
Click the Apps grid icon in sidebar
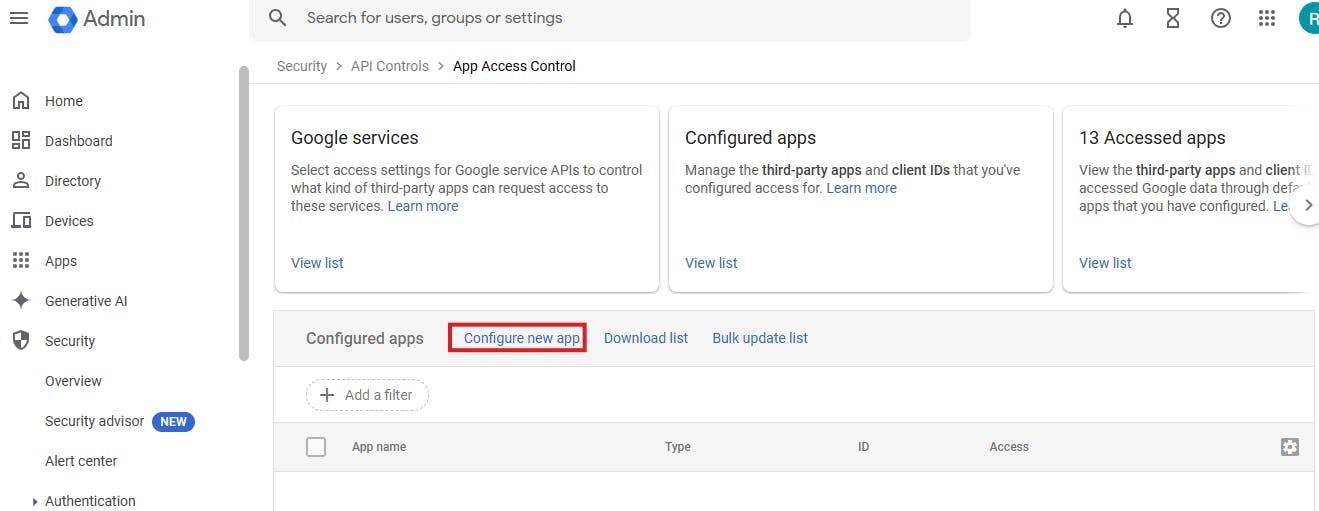click(20, 261)
